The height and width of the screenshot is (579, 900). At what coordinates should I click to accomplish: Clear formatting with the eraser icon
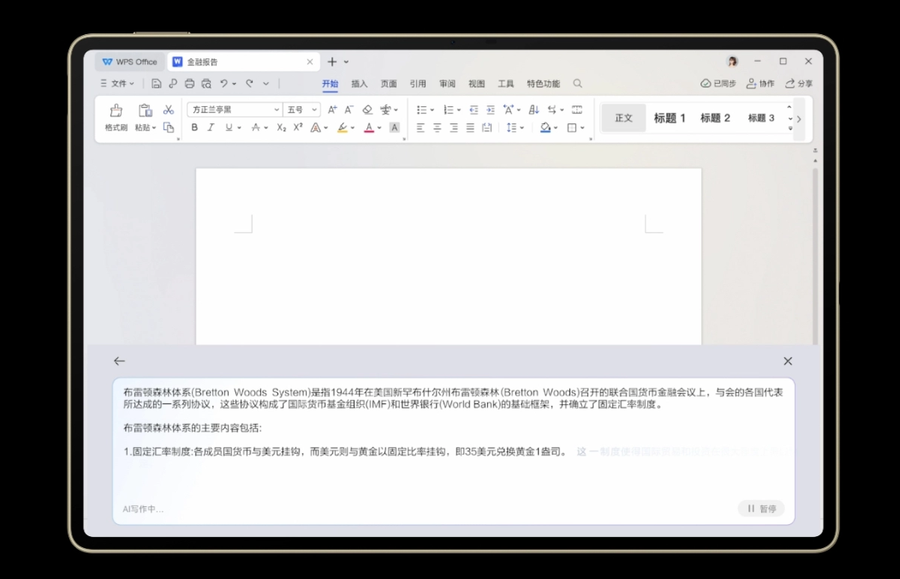click(367, 110)
